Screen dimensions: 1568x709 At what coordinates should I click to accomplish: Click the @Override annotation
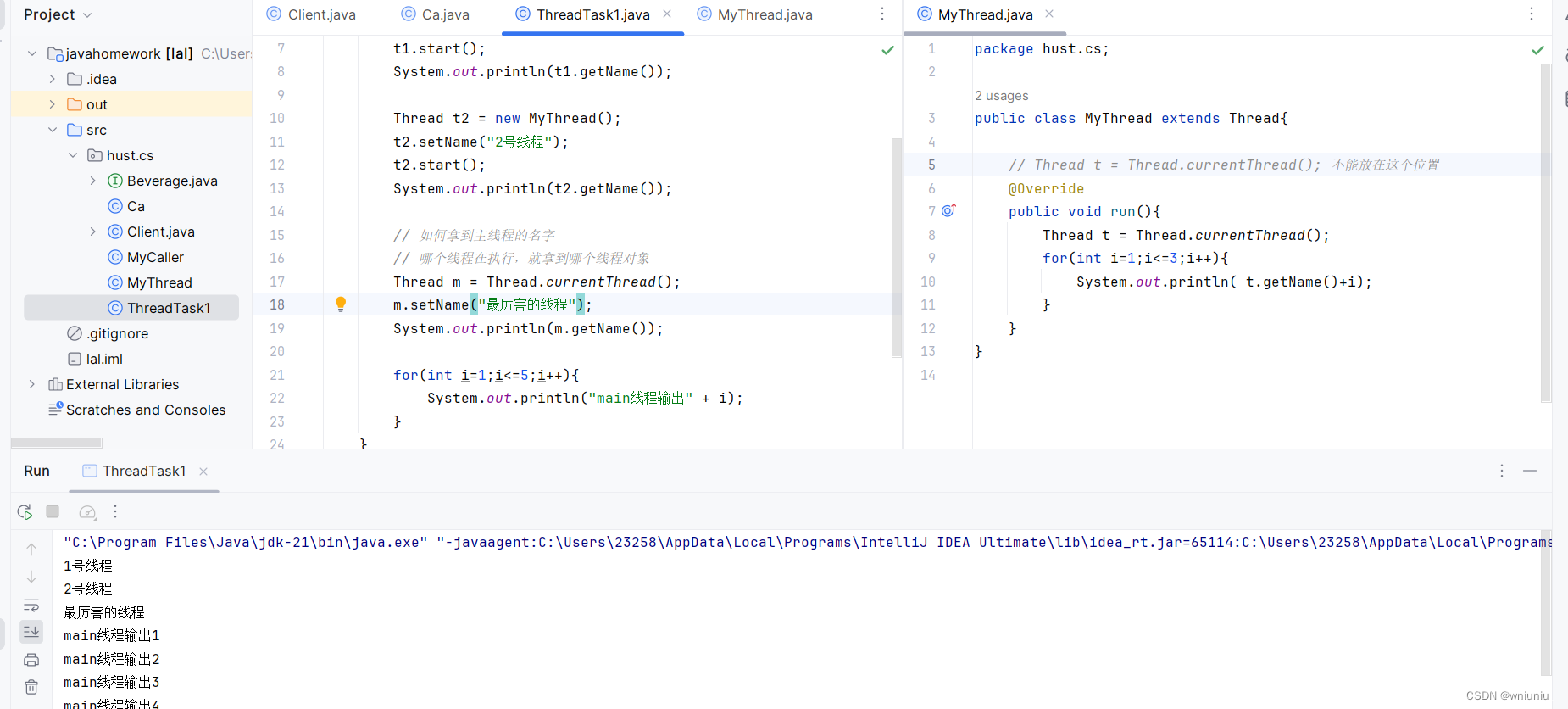1046,188
